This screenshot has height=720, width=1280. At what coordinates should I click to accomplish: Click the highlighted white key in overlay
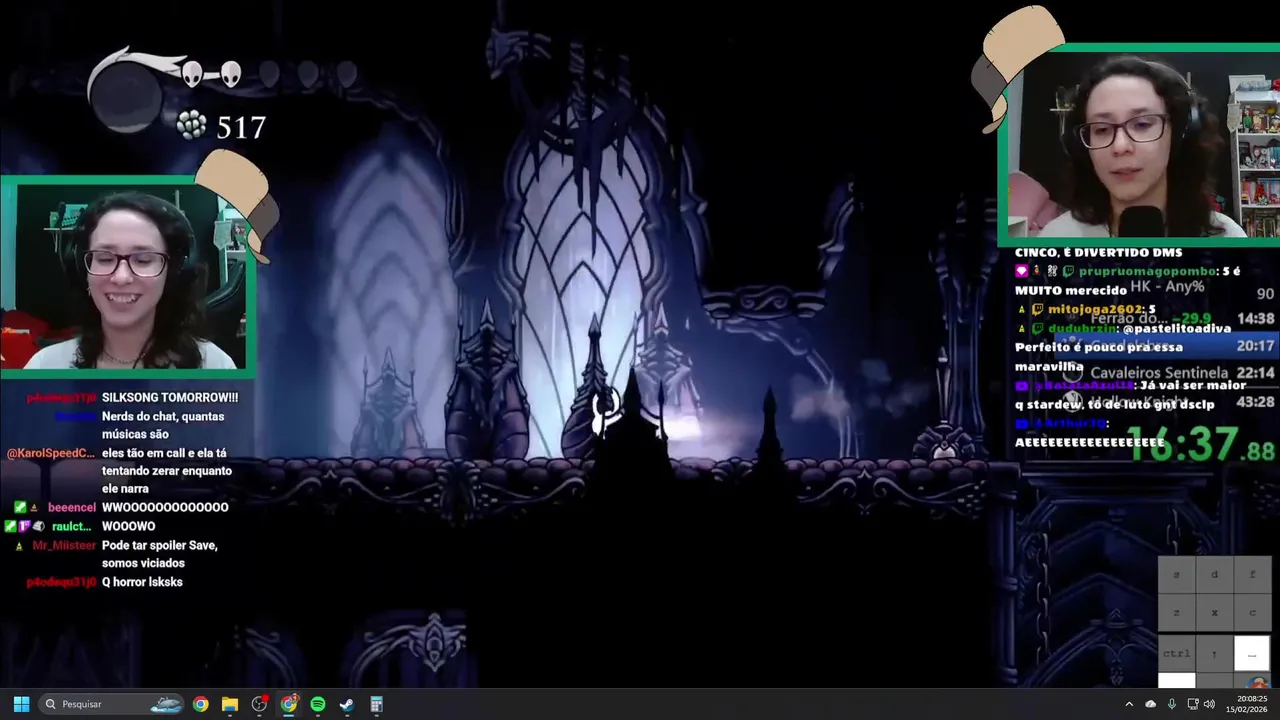pos(1252,653)
